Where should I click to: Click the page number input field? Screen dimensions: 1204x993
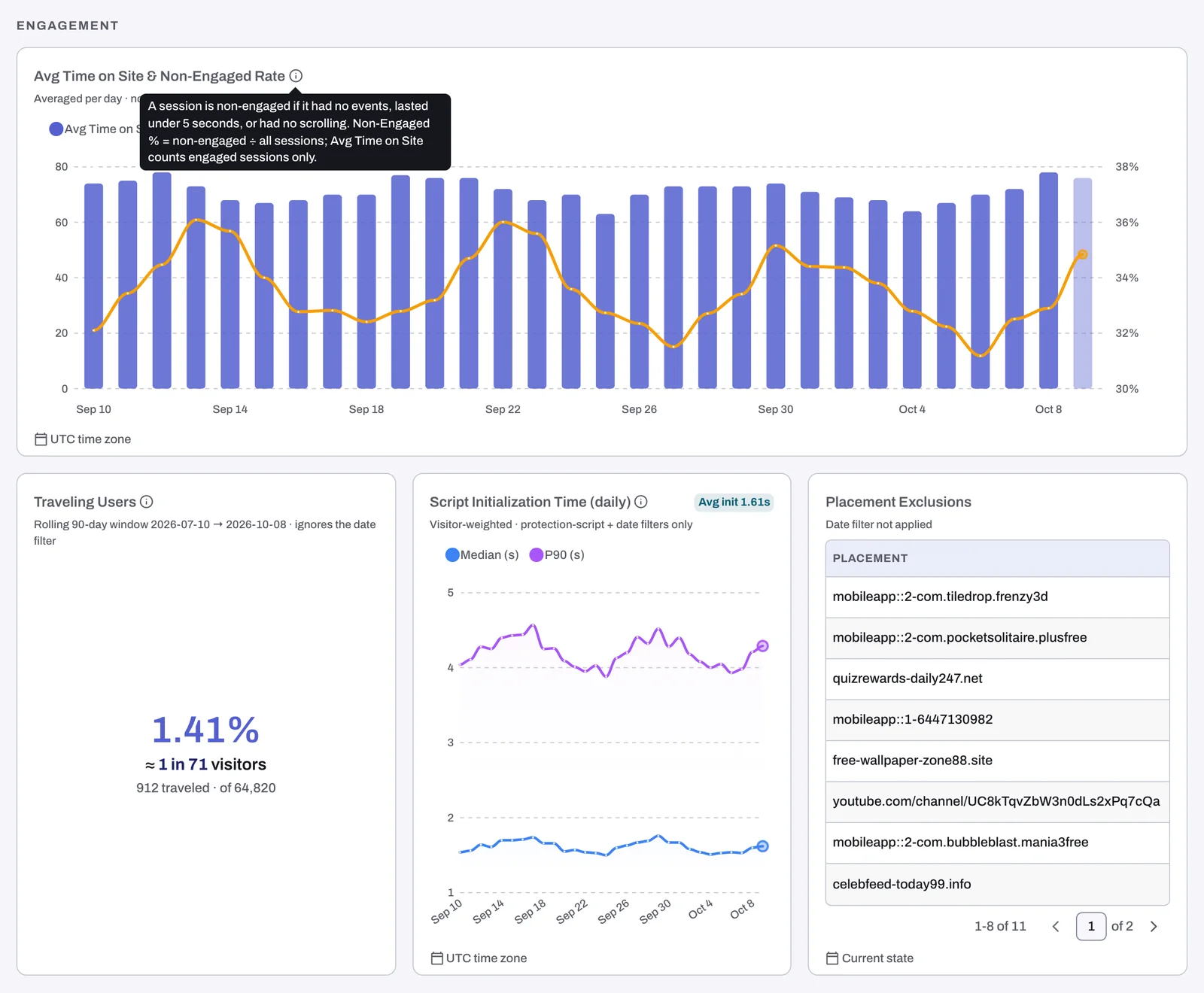click(1091, 927)
